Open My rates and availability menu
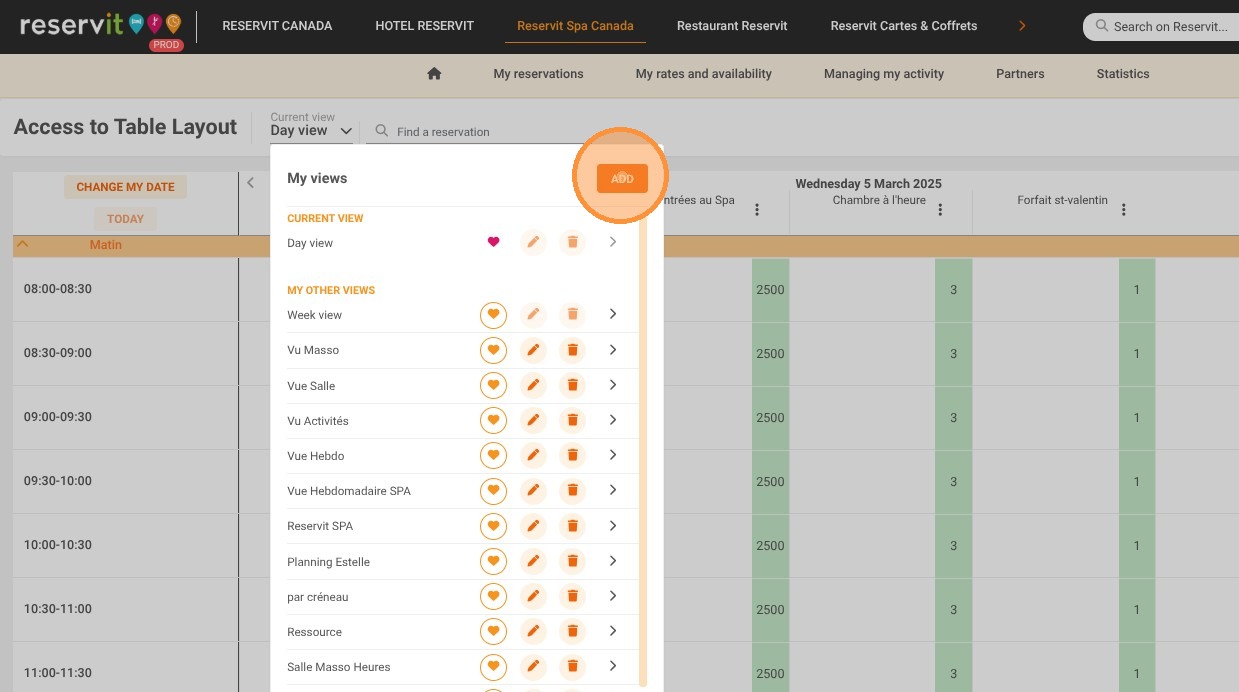 pos(704,74)
